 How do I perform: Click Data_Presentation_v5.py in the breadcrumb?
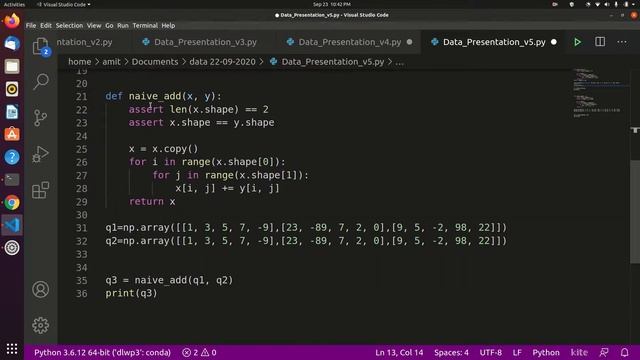coord(333,62)
